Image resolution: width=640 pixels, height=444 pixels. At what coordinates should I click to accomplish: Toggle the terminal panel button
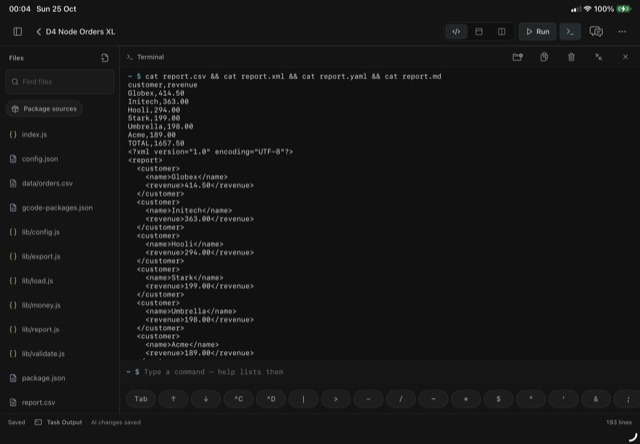point(570,31)
